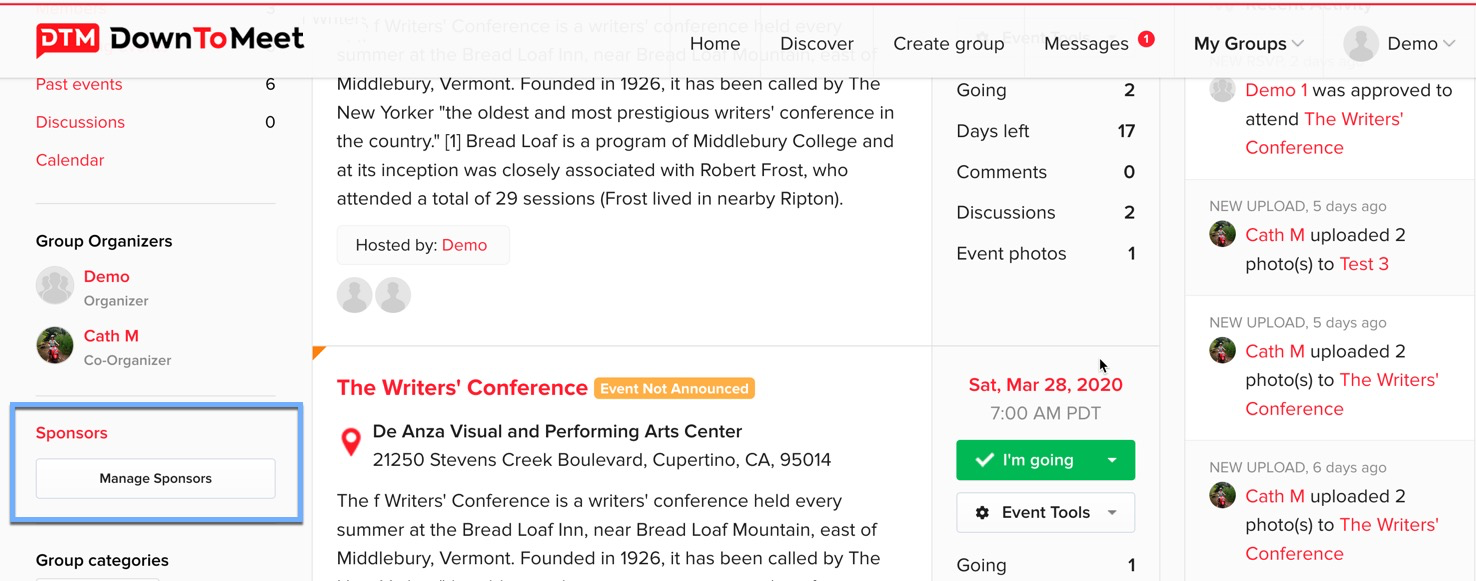This screenshot has width=1476, height=581.
Task: Go to the Home menu item
Action: 715,44
